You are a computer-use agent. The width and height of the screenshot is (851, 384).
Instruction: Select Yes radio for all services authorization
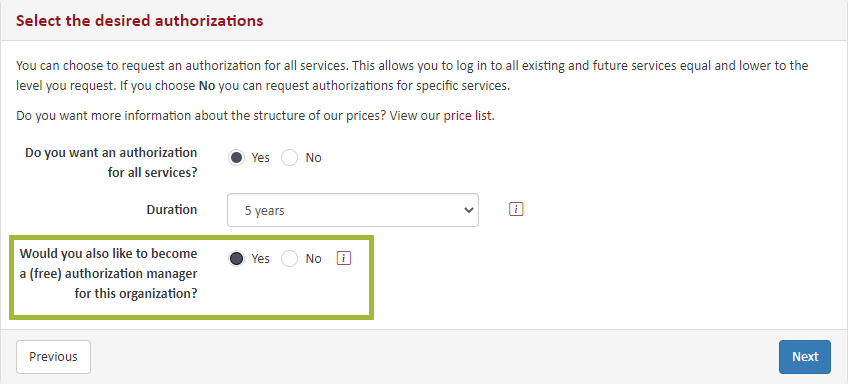[236, 158]
